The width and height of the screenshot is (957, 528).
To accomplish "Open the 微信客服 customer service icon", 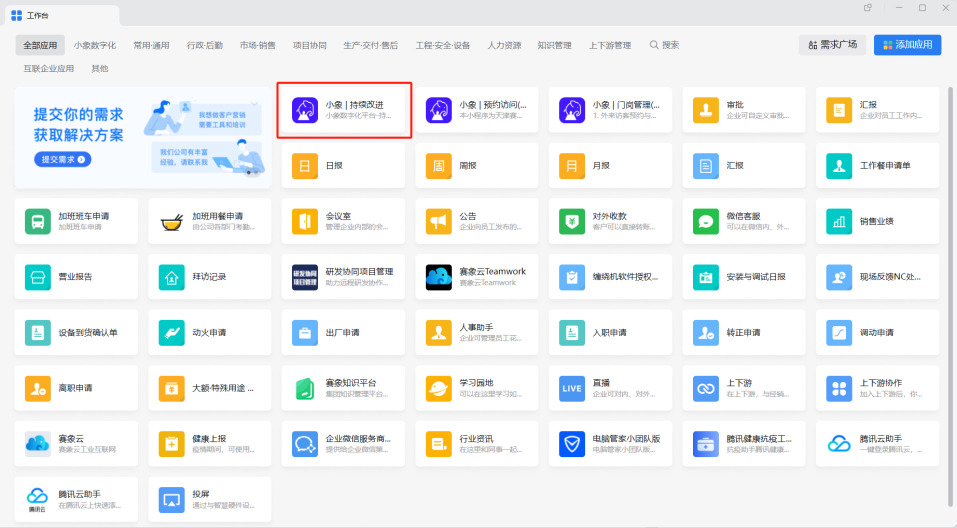I will (707, 221).
